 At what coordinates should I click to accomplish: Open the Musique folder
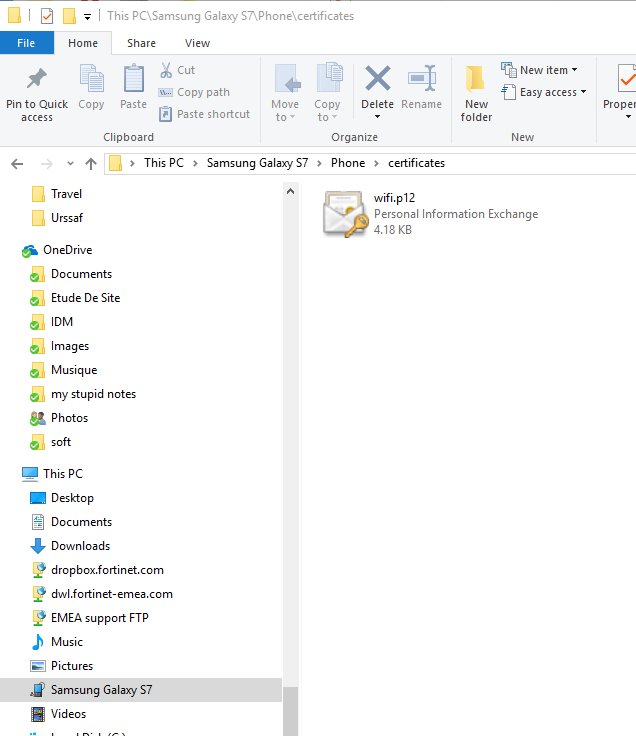tap(74, 370)
